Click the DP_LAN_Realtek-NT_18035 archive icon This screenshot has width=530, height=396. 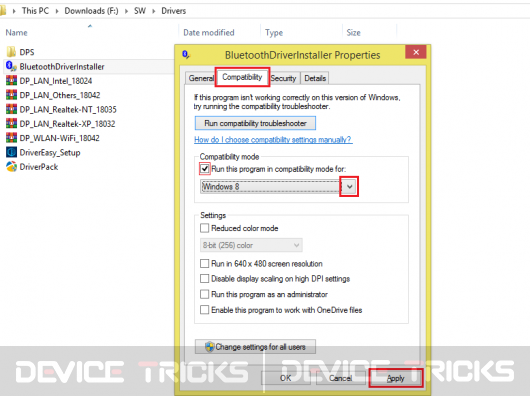[x=11, y=109]
